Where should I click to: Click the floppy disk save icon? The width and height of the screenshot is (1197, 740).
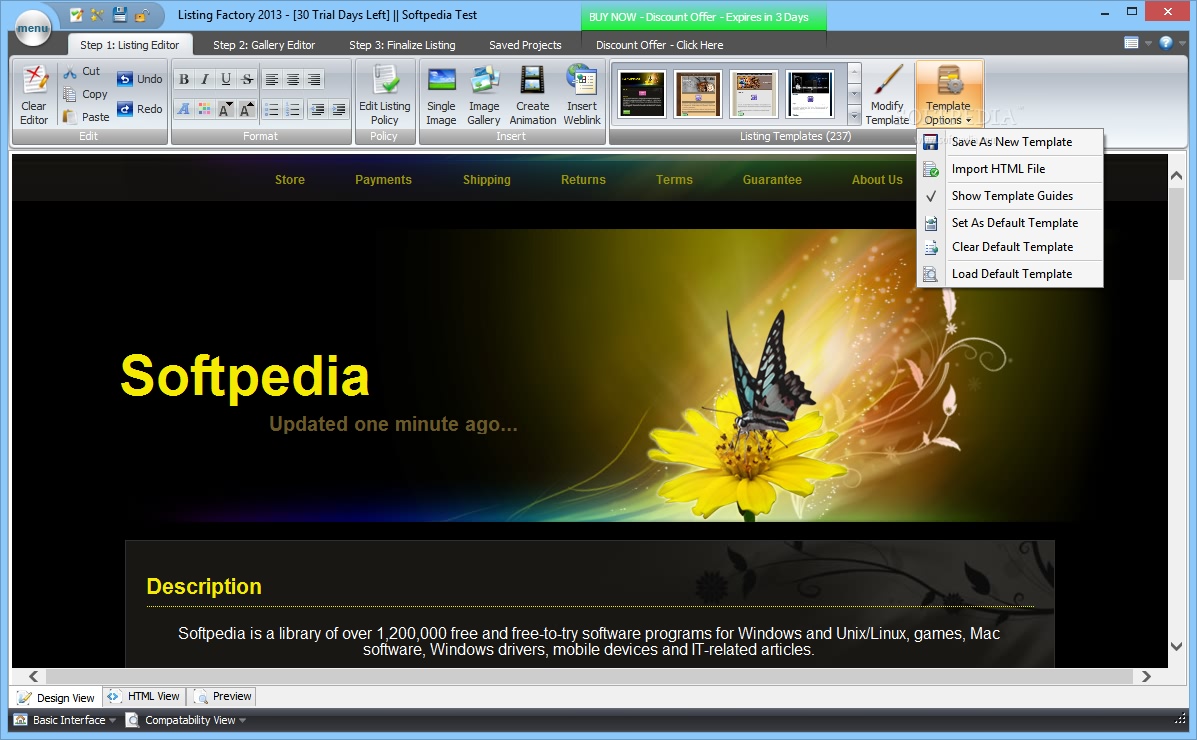(120, 15)
